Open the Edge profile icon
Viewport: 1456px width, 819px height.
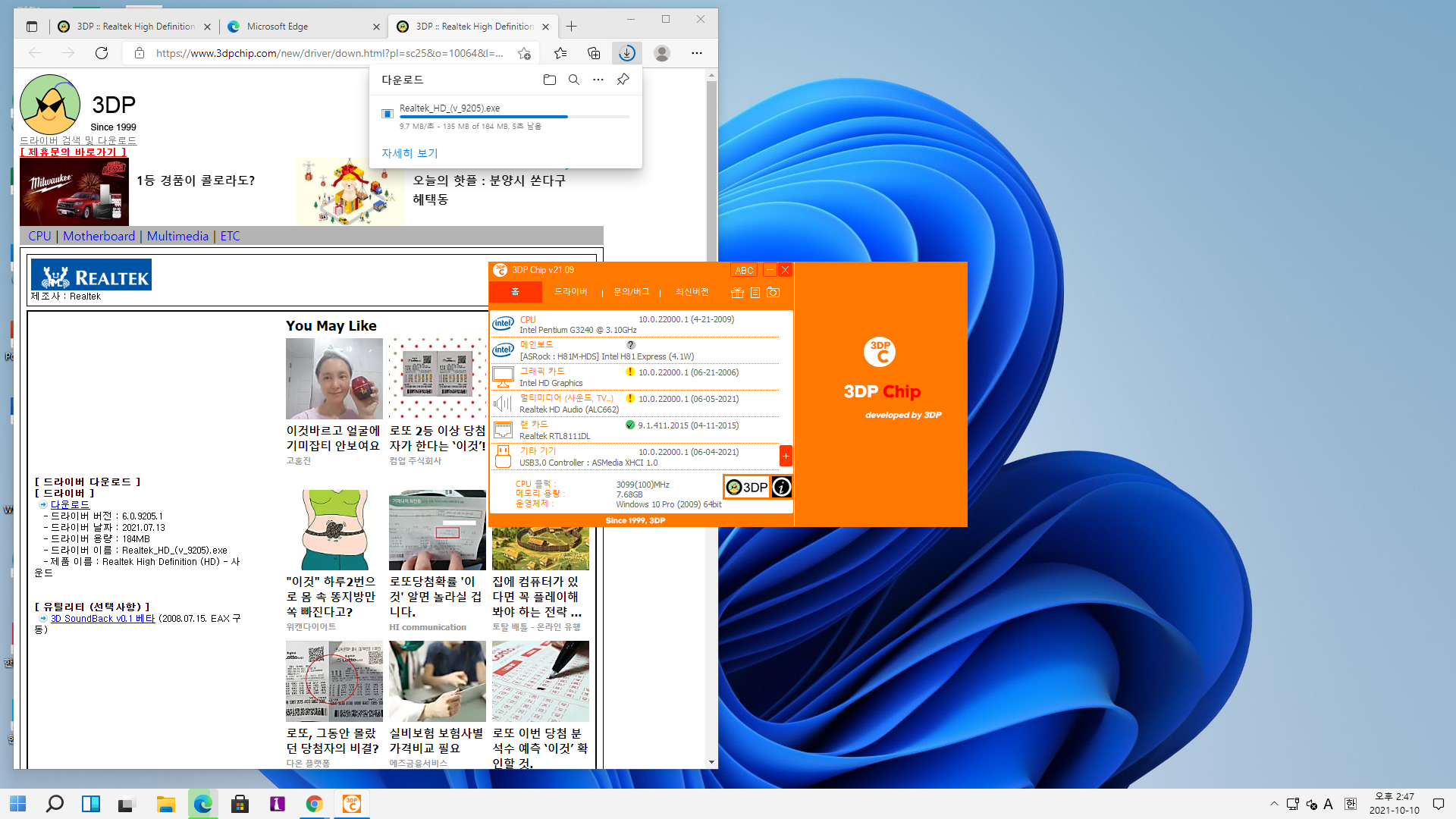tap(662, 53)
